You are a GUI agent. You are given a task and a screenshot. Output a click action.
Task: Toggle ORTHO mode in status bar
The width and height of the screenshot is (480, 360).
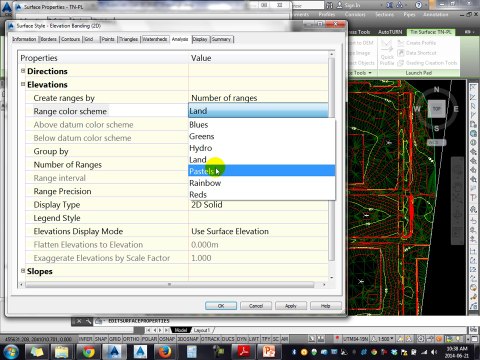tap(131, 339)
